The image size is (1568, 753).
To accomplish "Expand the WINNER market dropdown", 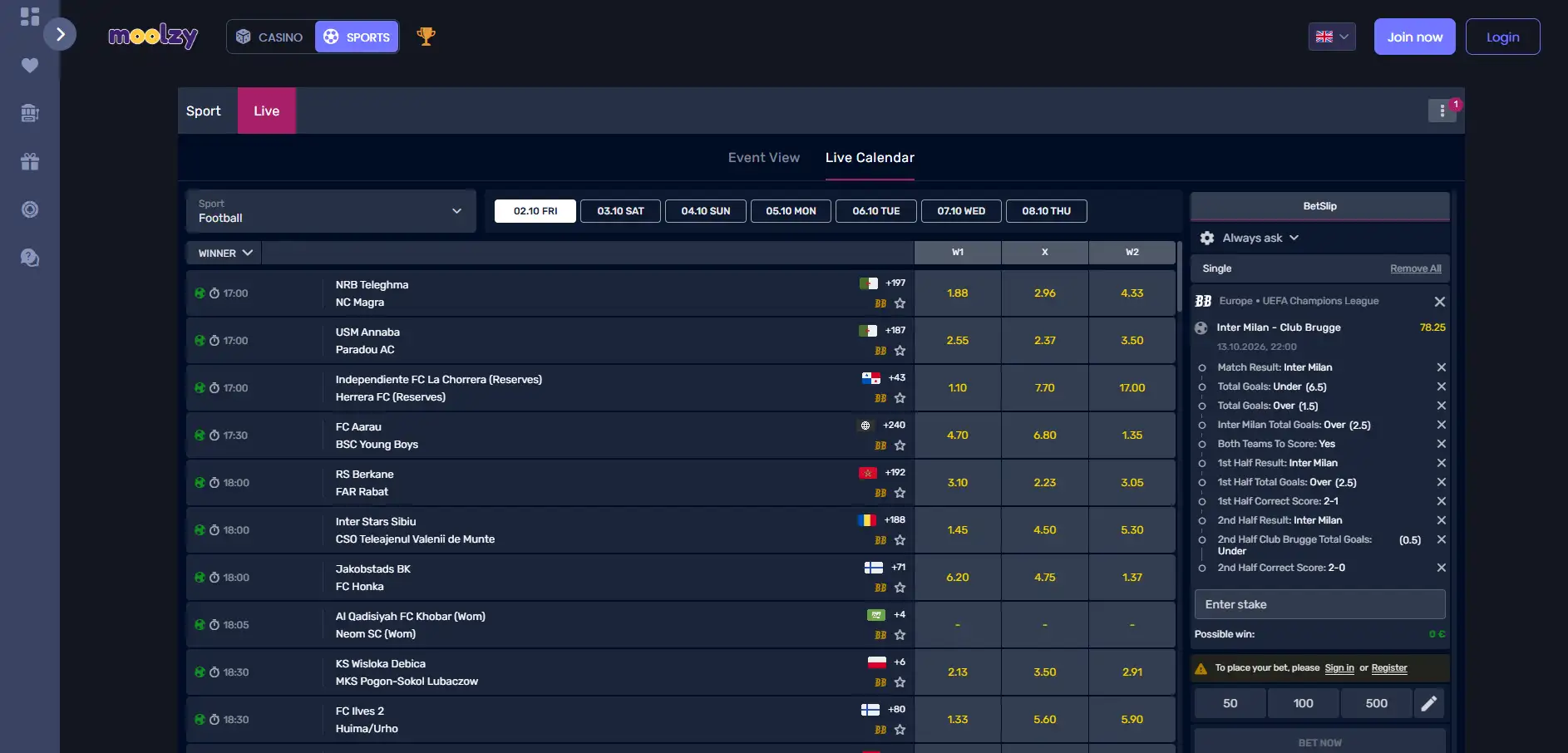I will (224, 253).
